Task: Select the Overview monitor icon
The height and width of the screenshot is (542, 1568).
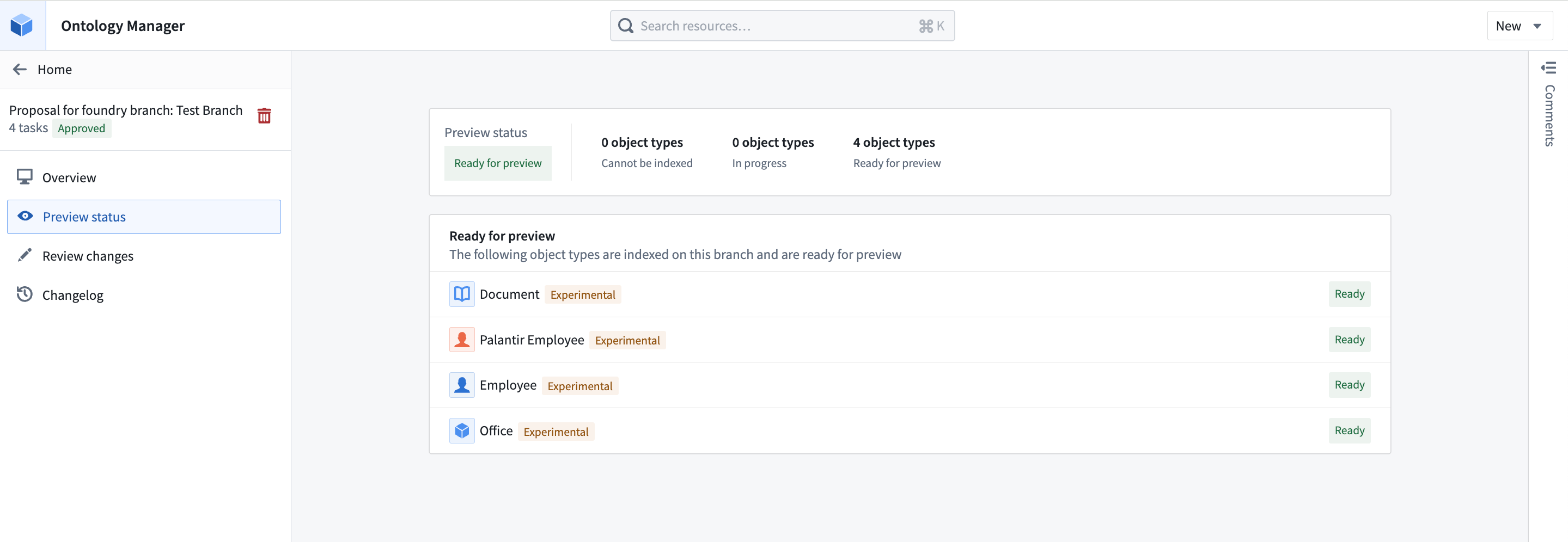Action: coord(25,176)
